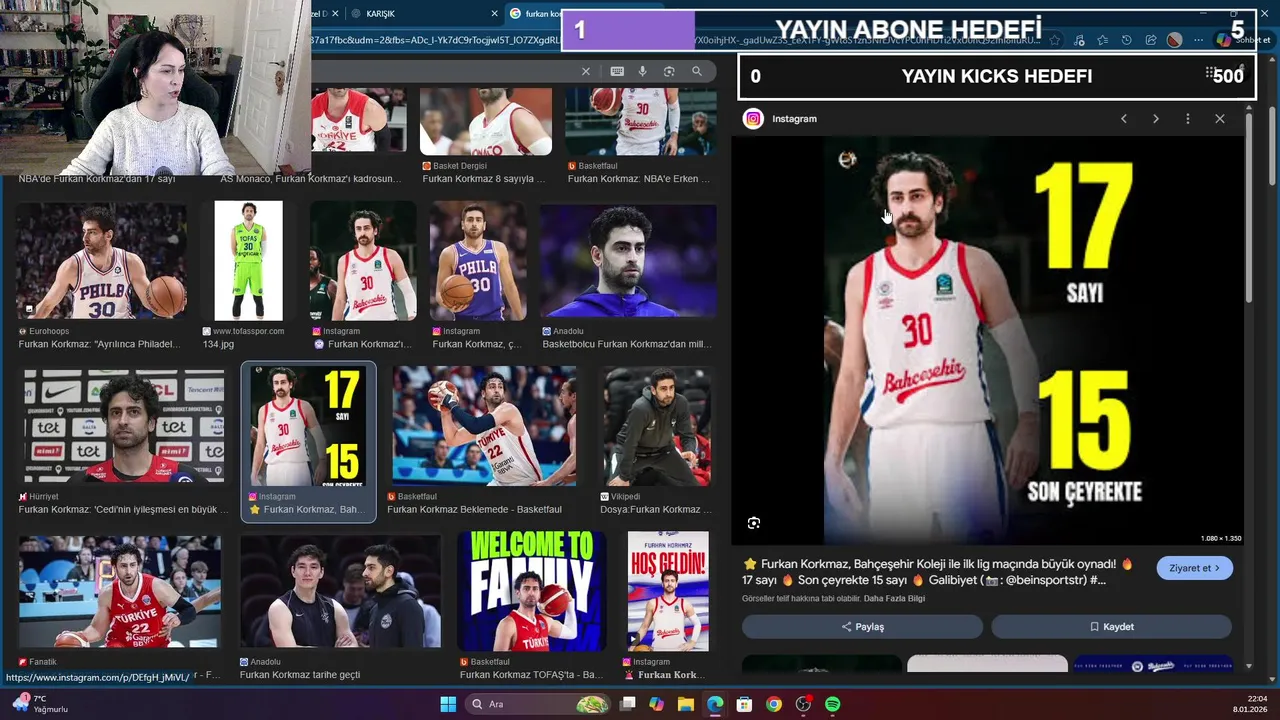Click the 'Eurohoops' source label
The width and height of the screenshot is (1280, 720).
click(x=50, y=331)
